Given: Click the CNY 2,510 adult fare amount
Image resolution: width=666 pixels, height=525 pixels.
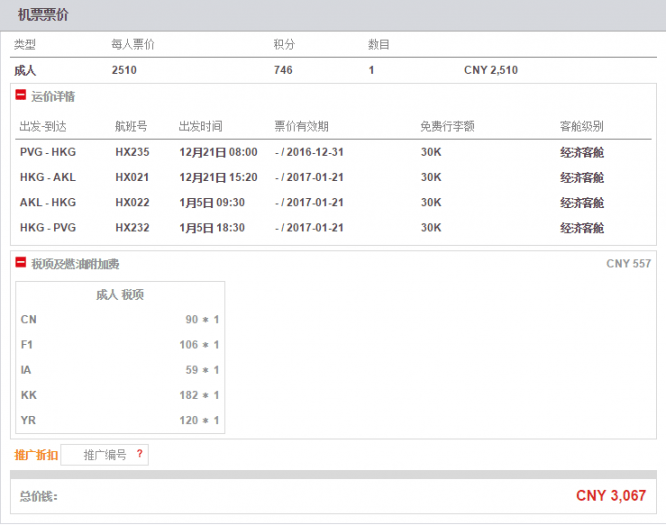Looking at the screenshot, I should [x=491, y=70].
